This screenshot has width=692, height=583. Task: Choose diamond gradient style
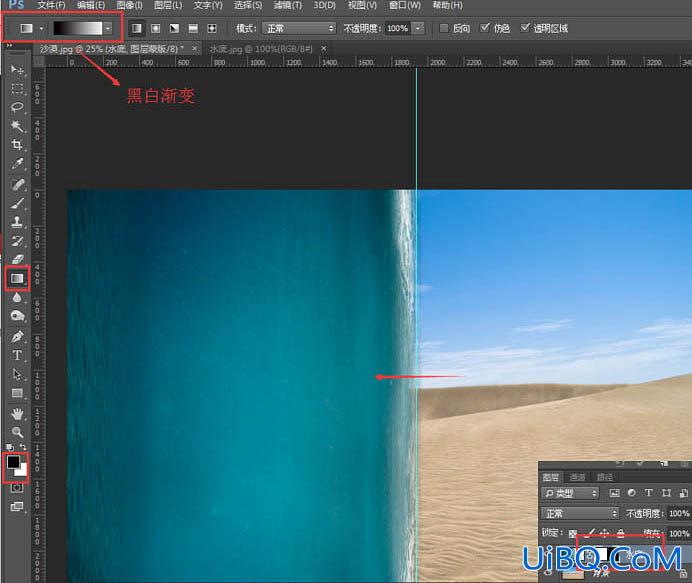pyautogui.click(x=212, y=28)
